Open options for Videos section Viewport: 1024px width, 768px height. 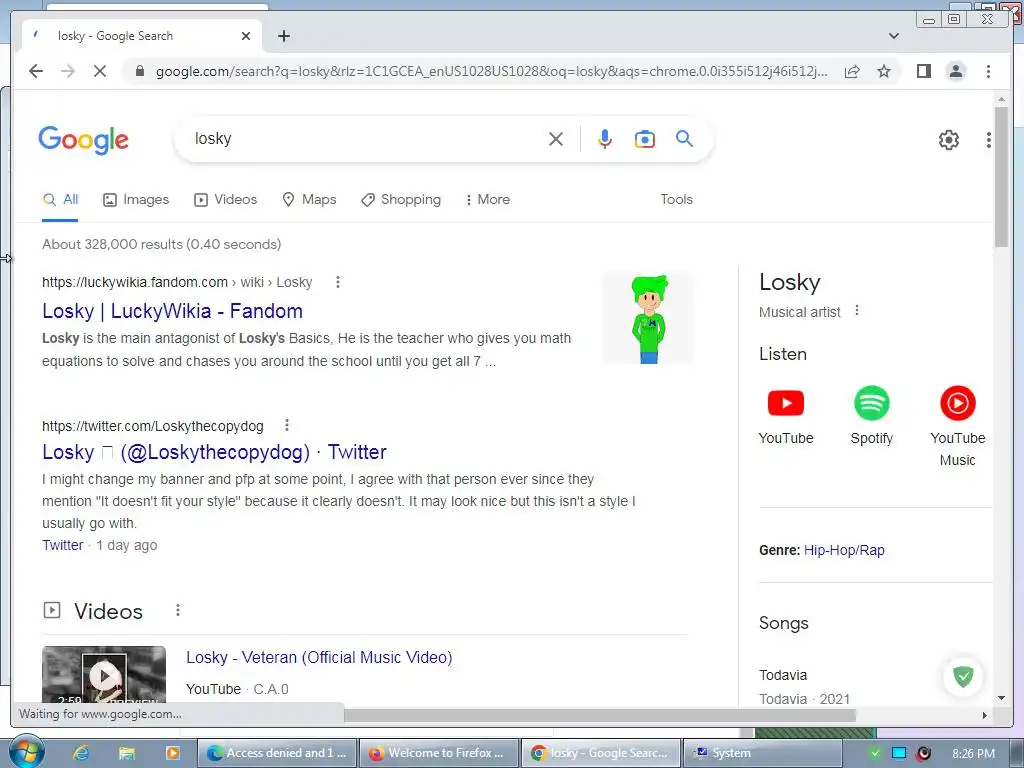pos(178,611)
